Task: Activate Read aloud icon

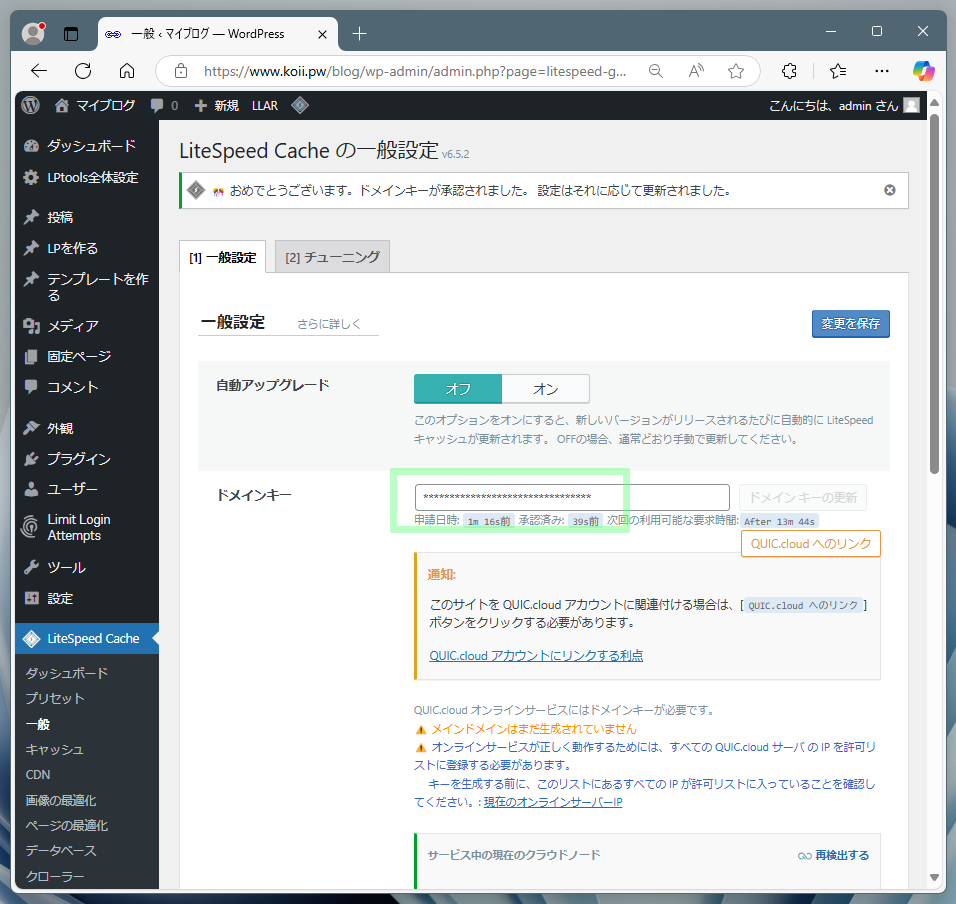Action: [696, 71]
